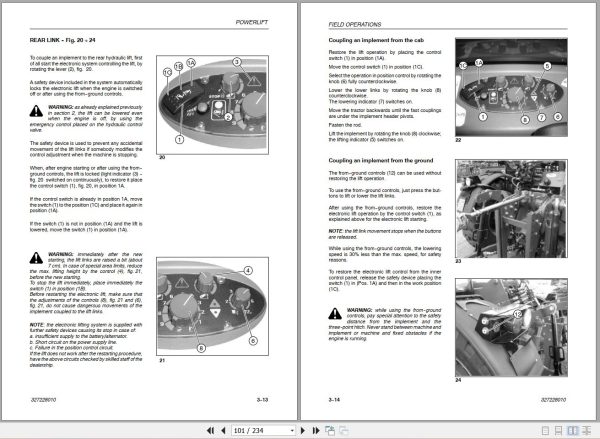Viewport: 600px width, 439px height.
Task: Click the callout '12' in figure 24
Action: click(518, 314)
